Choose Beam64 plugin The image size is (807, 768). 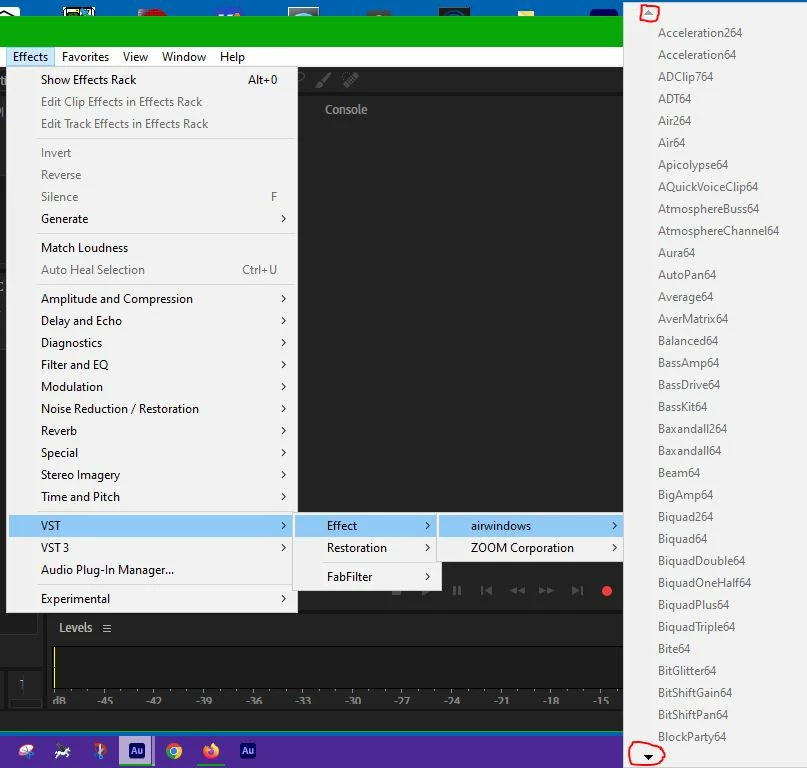pos(679,473)
